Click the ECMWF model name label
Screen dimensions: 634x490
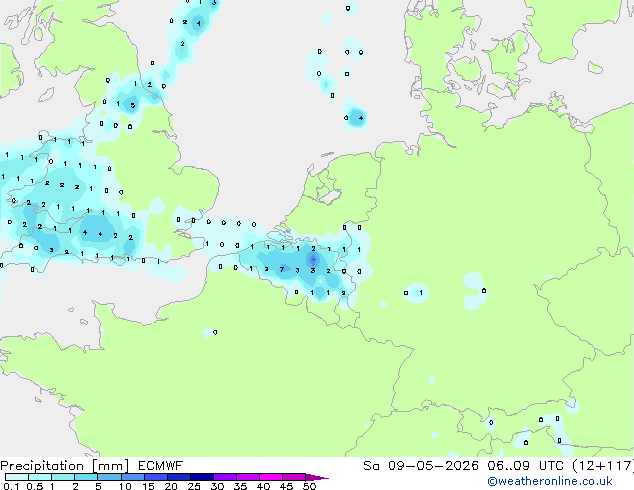[161, 466]
